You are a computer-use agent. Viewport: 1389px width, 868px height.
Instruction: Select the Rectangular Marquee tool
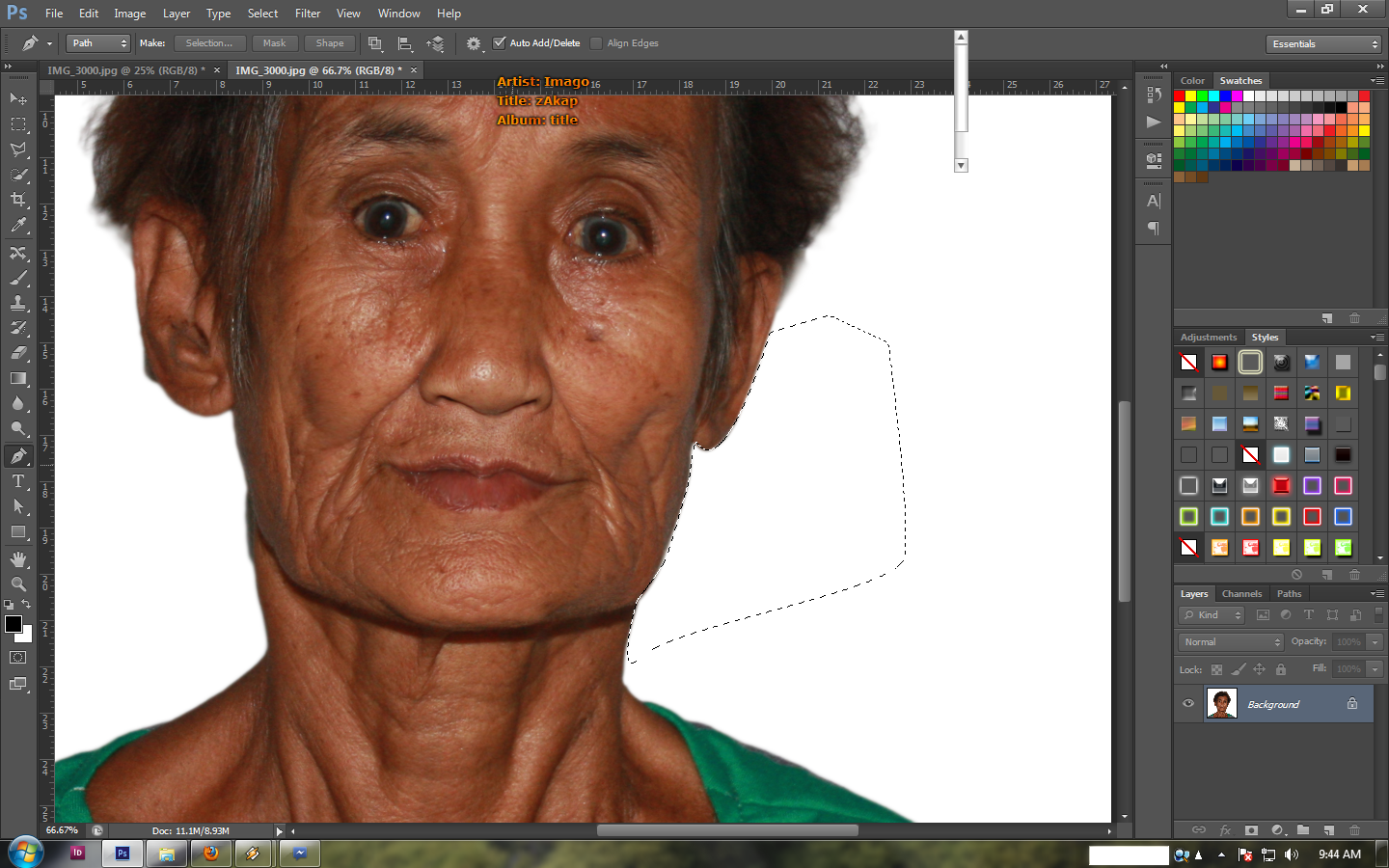click(18, 124)
